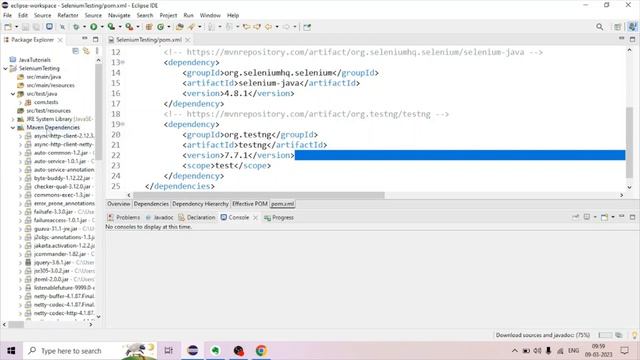
Task: Click the Debug bug toolbar icon
Action: tap(76, 27)
